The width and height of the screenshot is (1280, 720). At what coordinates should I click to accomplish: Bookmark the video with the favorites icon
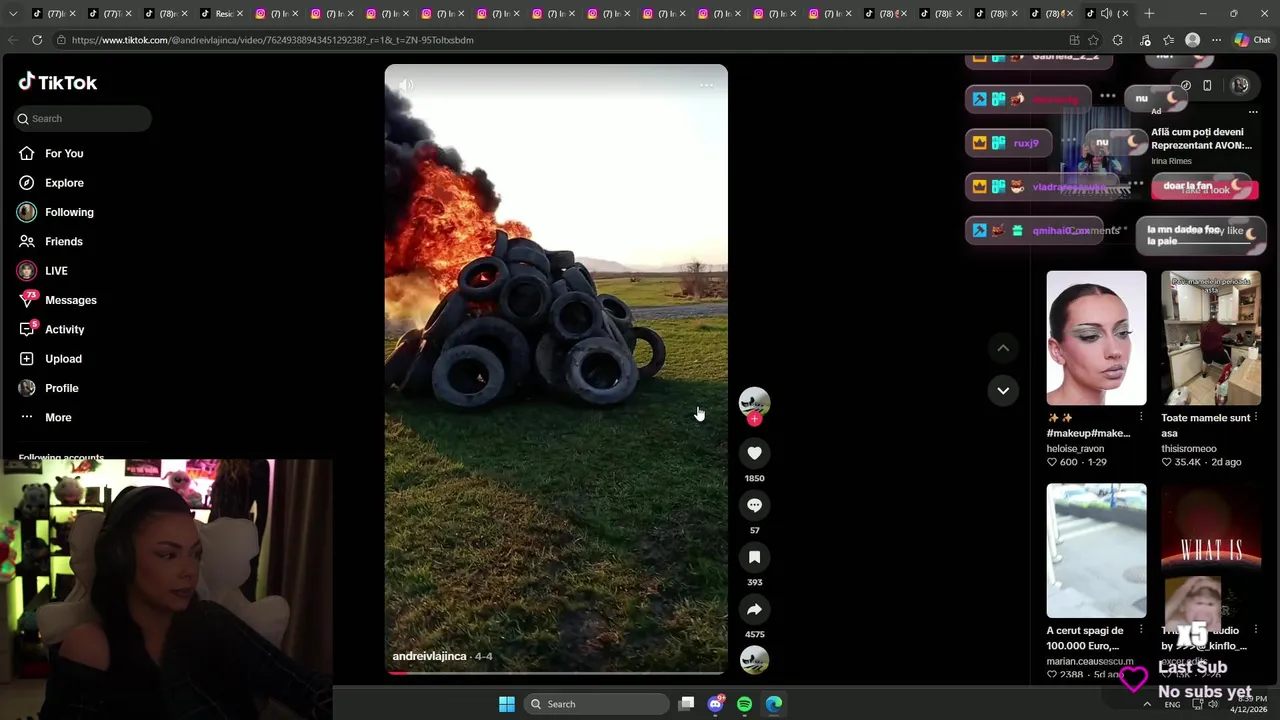[754, 557]
